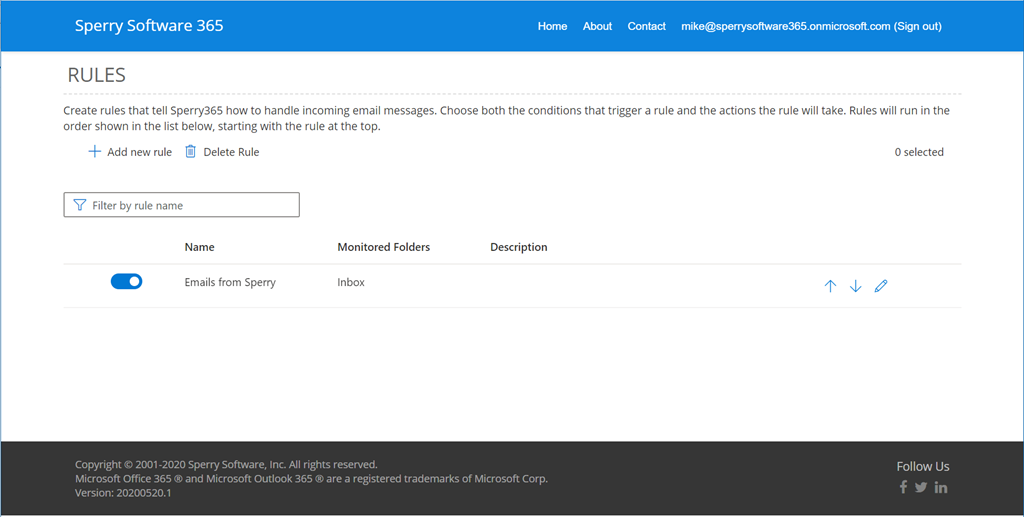
Task: Click the funnel filter icon
Action: pyautogui.click(x=80, y=205)
